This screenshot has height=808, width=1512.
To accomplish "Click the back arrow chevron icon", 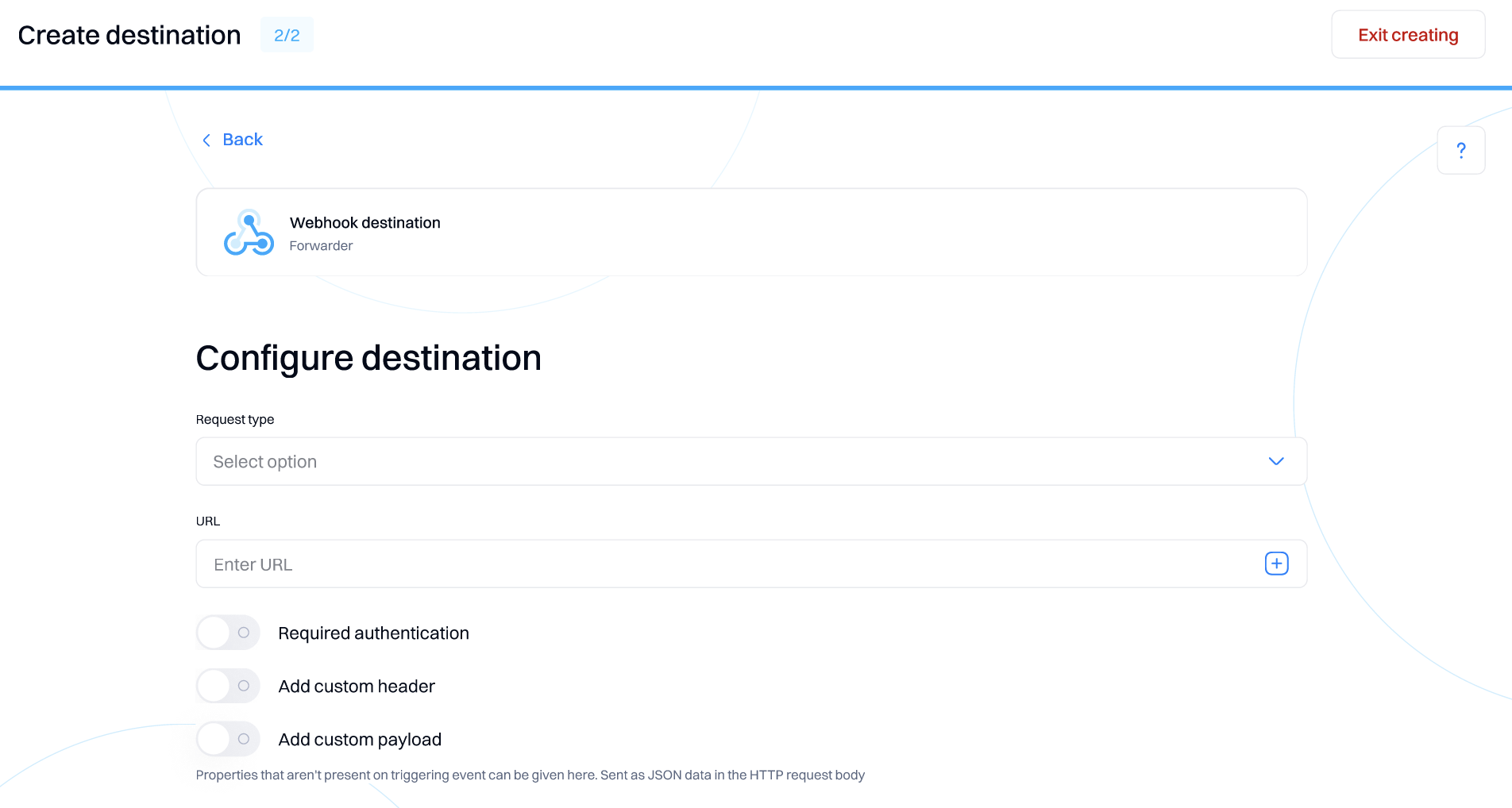I will coord(206,140).
